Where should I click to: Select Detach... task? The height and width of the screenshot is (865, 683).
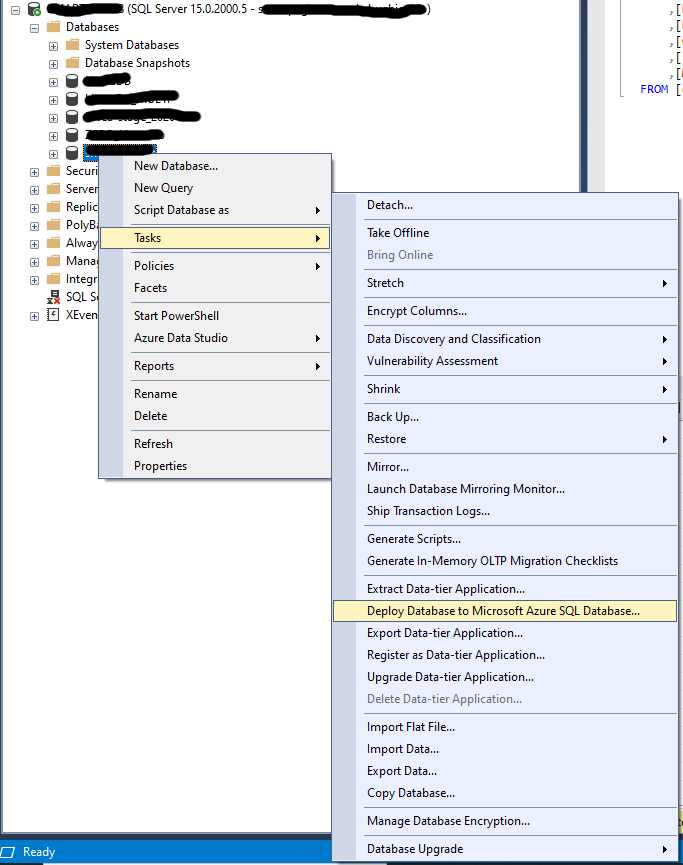[505, 205]
